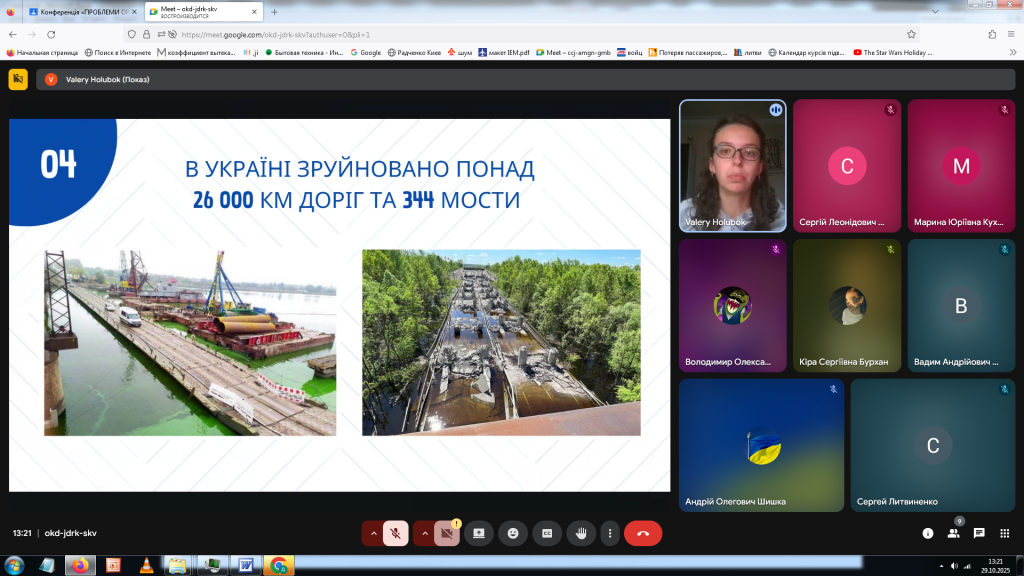Open the three-dot more options menu
The width and height of the screenshot is (1024, 576).
pos(609,533)
